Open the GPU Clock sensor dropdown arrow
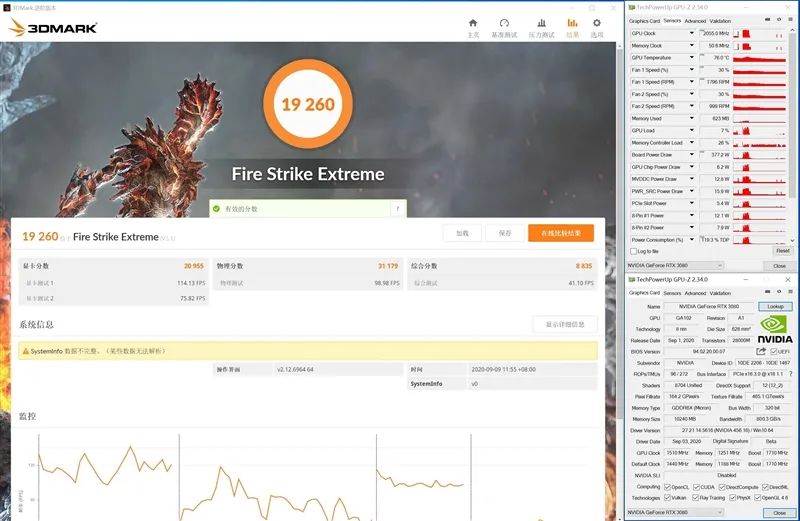 [x=692, y=33]
